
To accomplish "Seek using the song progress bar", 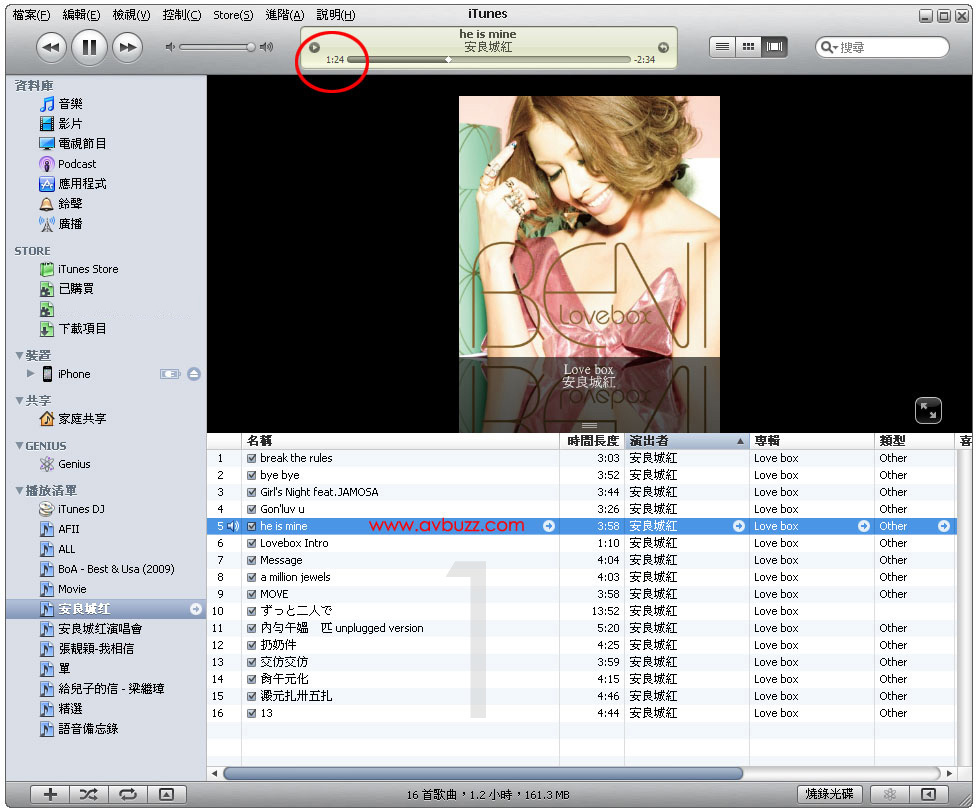I will coord(488,60).
